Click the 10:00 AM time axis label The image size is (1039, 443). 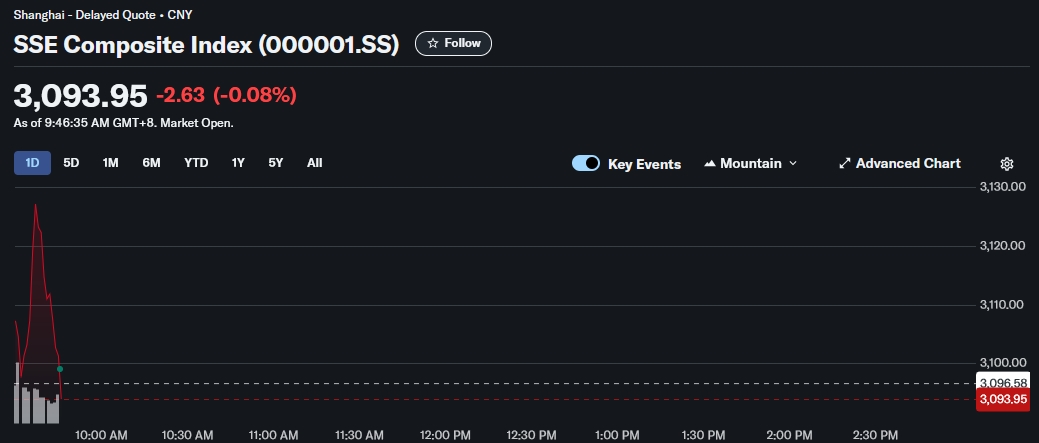click(x=101, y=435)
